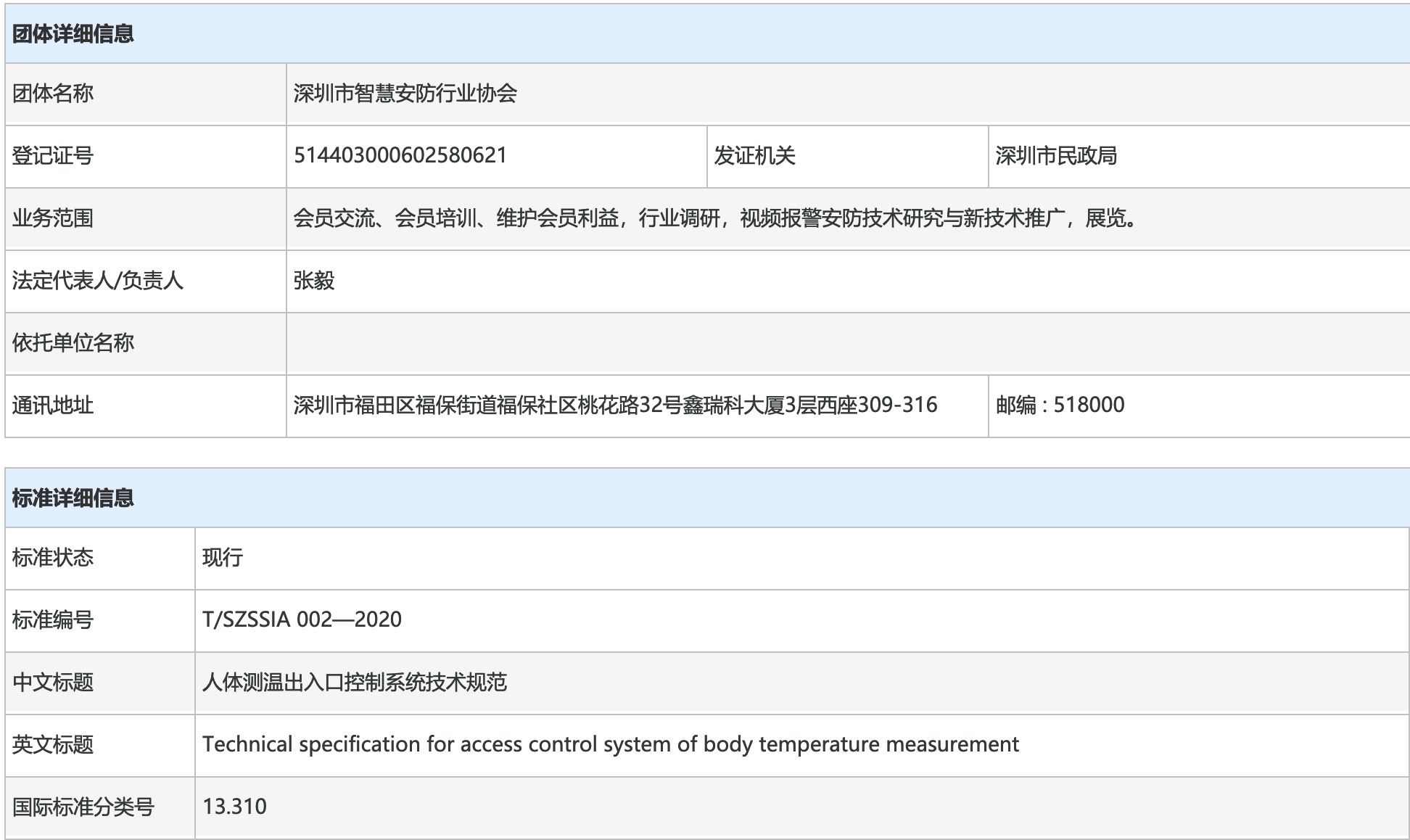Click the 标准编号 label
Image resolution: width=1410 pixels, height=840 pixels.
(x=53, y=620)
